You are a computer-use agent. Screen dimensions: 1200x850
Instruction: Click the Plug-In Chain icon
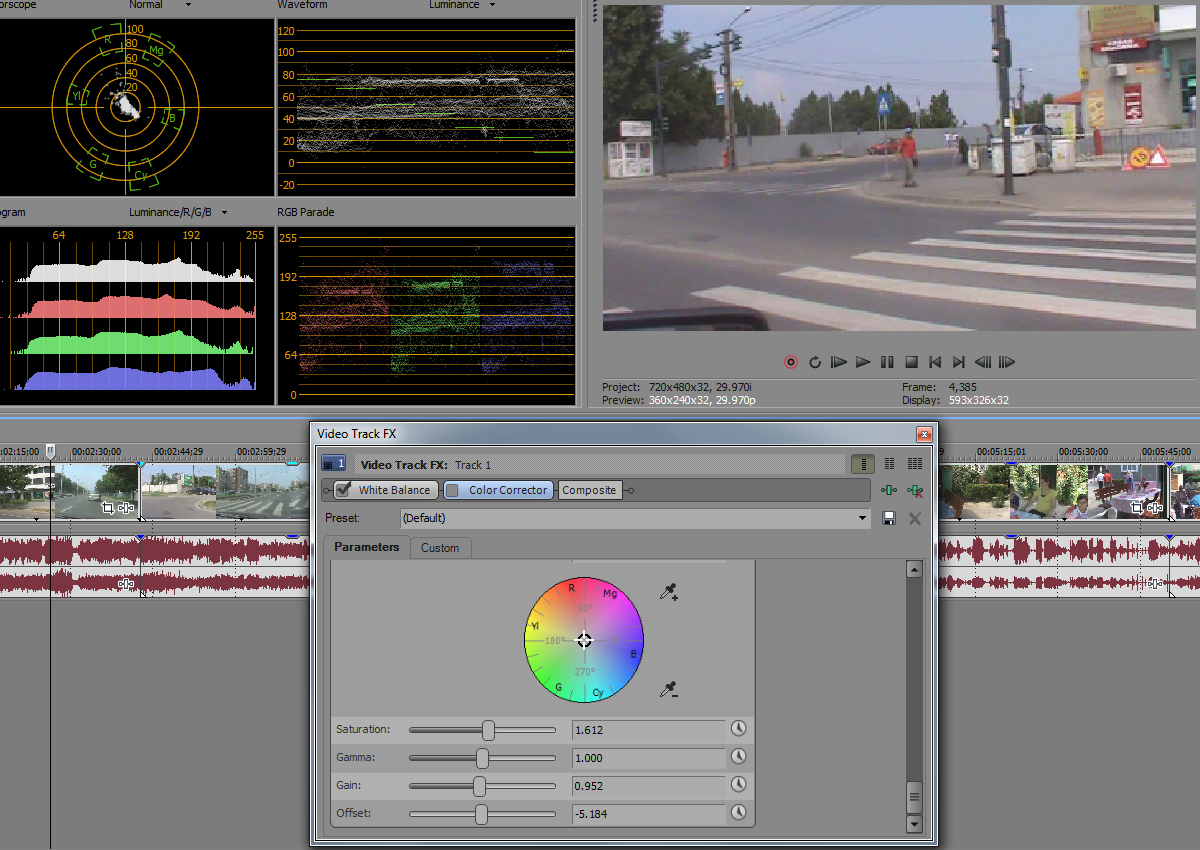[x=888, y=490]
